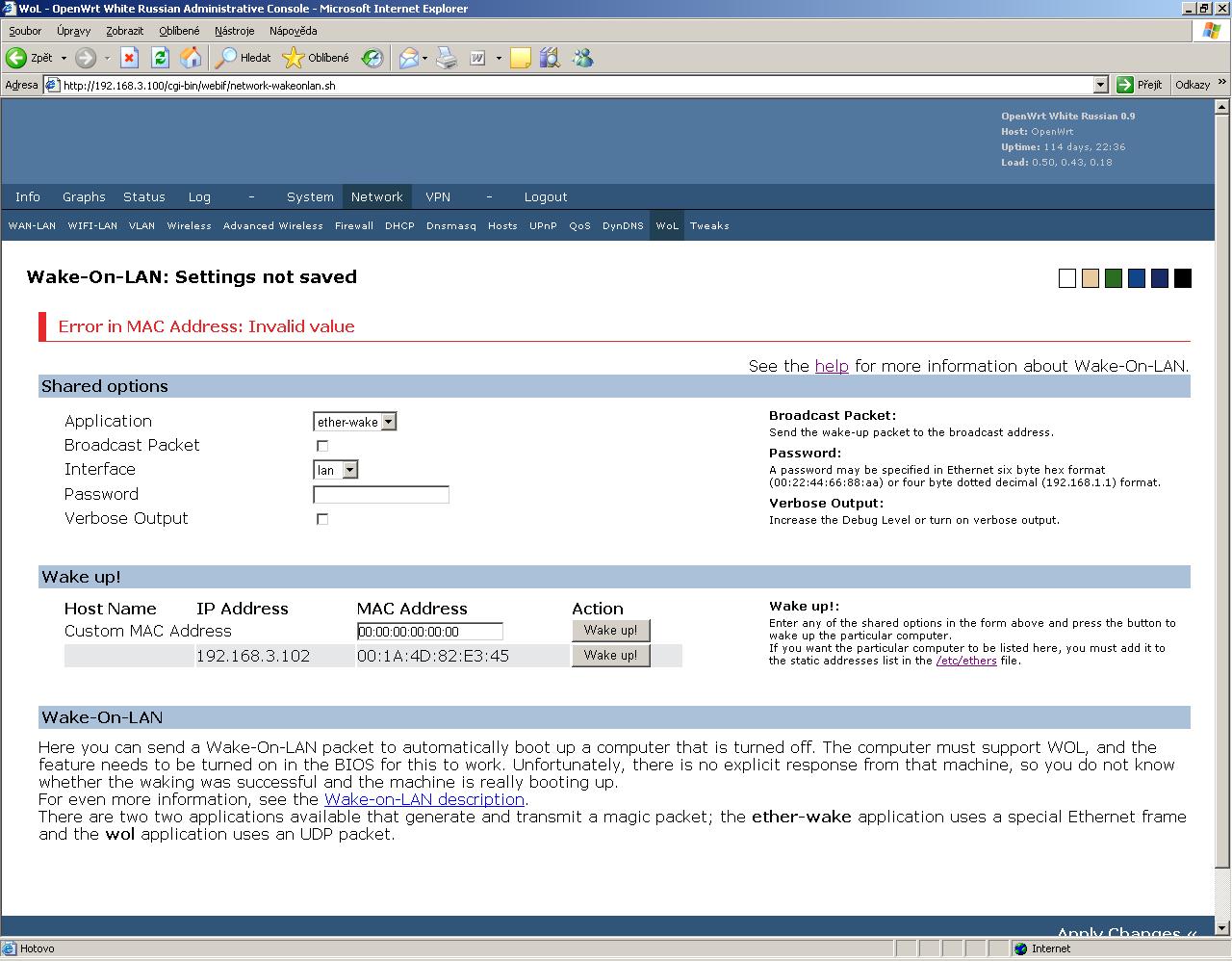Click the Home page icon
This screenshot has width=1232, height=961.
pos(191,58)
